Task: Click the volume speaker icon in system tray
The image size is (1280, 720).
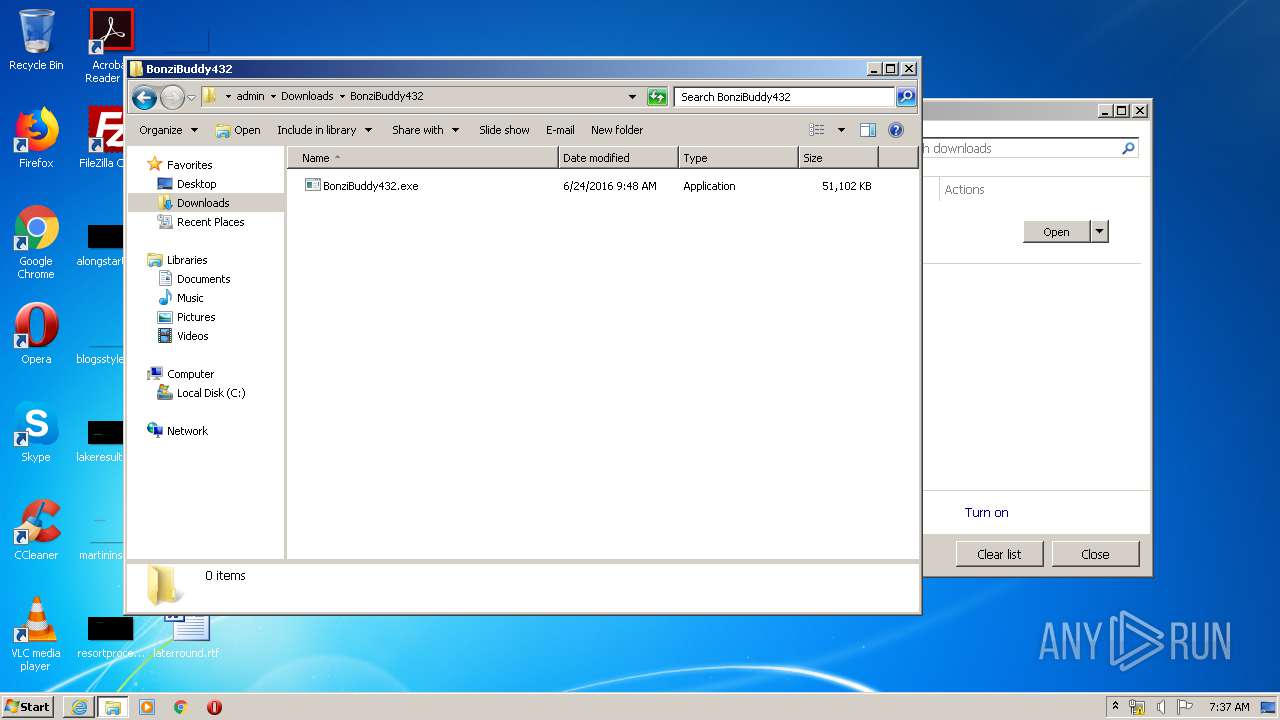Action: click(1160, 706)
